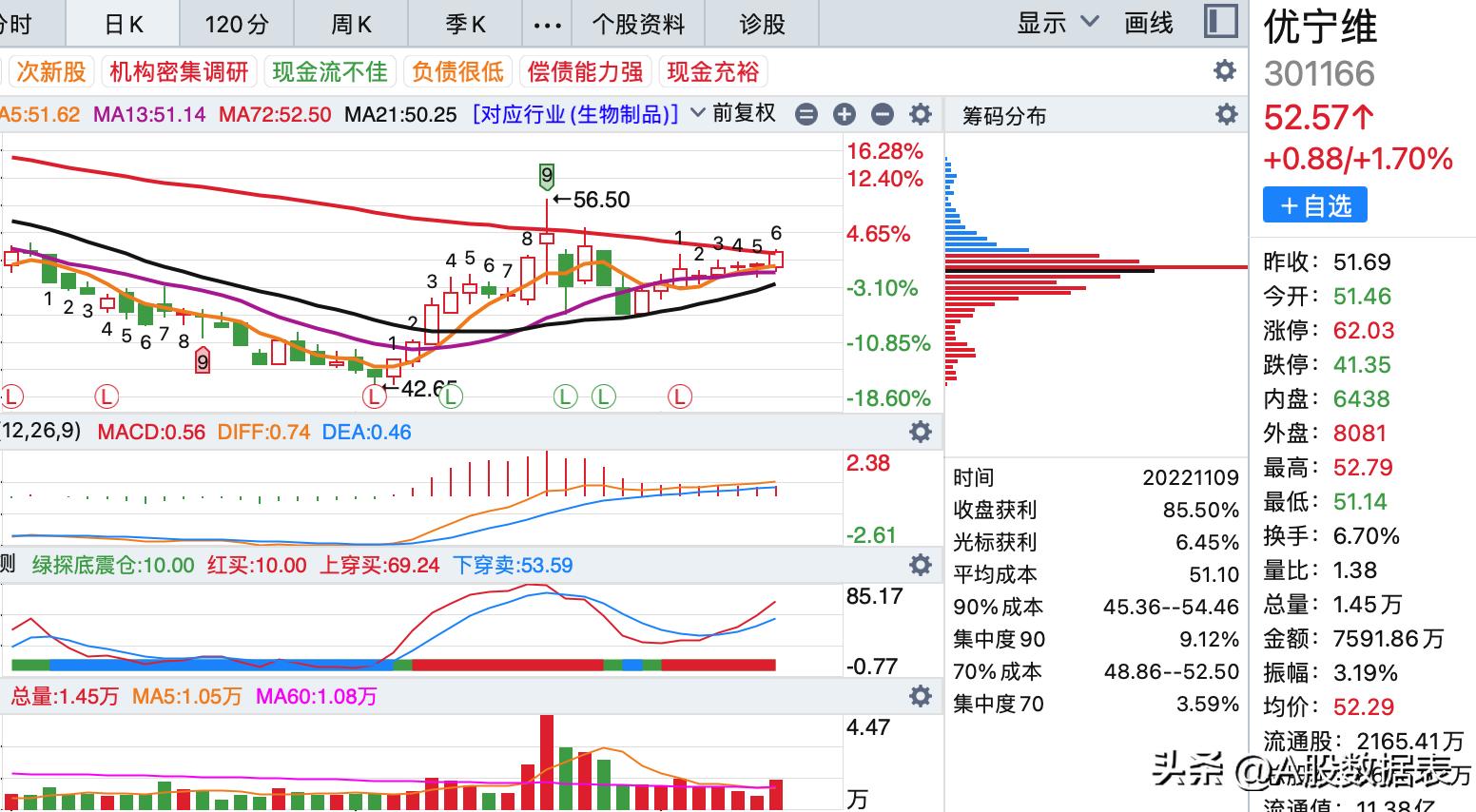The width and height of the screenshot is (1476, 812).
Task: Click the 现金流不佳 tag
Action: 330,72
